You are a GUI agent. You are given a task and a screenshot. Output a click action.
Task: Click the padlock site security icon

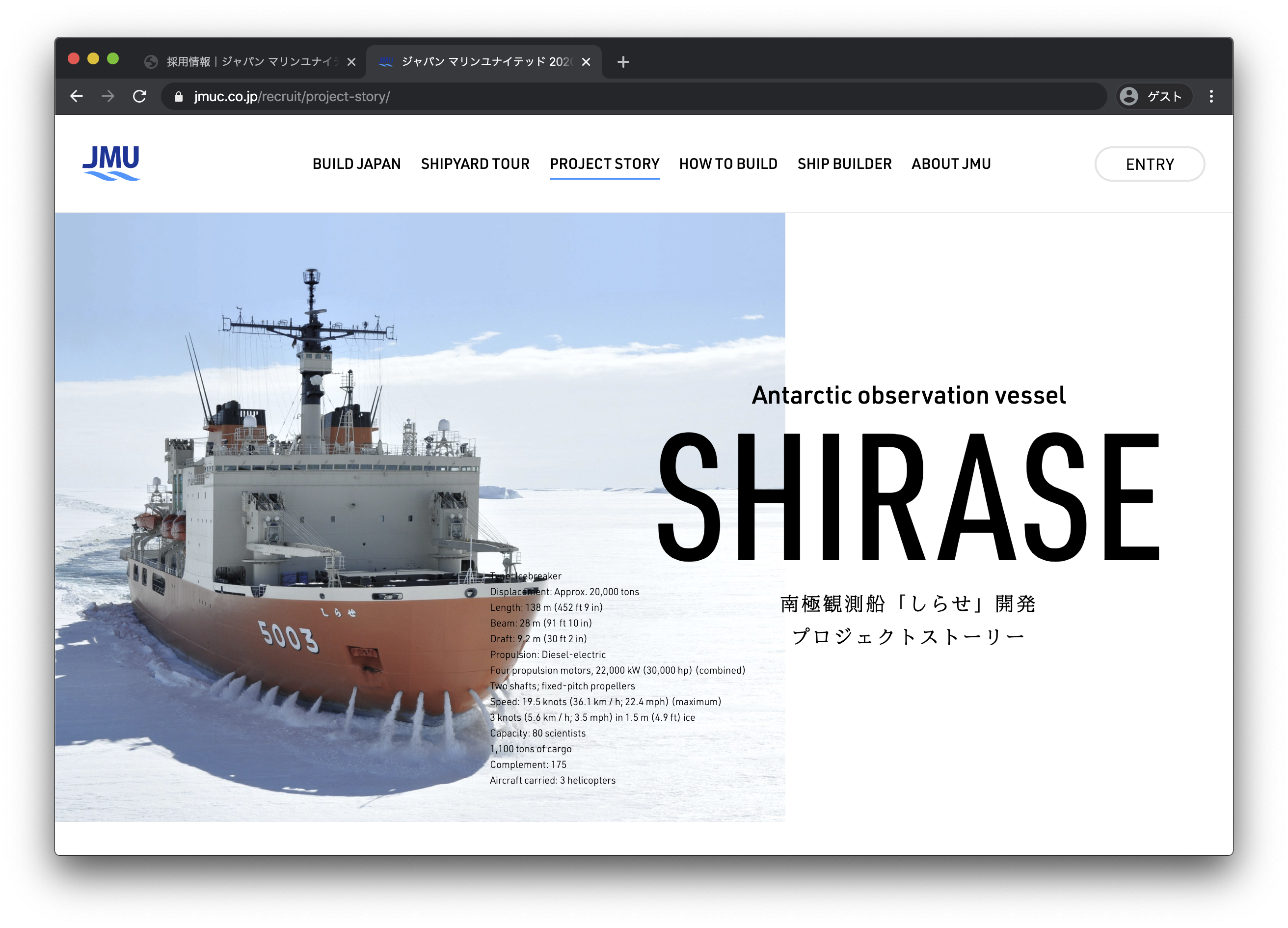click(178, 97)
